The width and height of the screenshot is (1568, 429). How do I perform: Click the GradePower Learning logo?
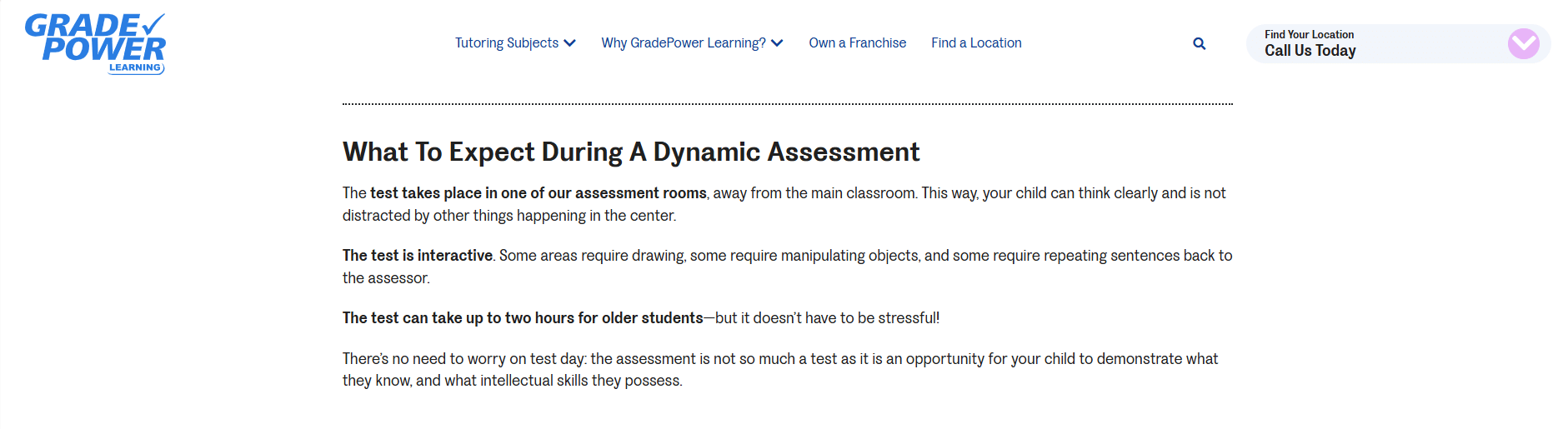94,40
